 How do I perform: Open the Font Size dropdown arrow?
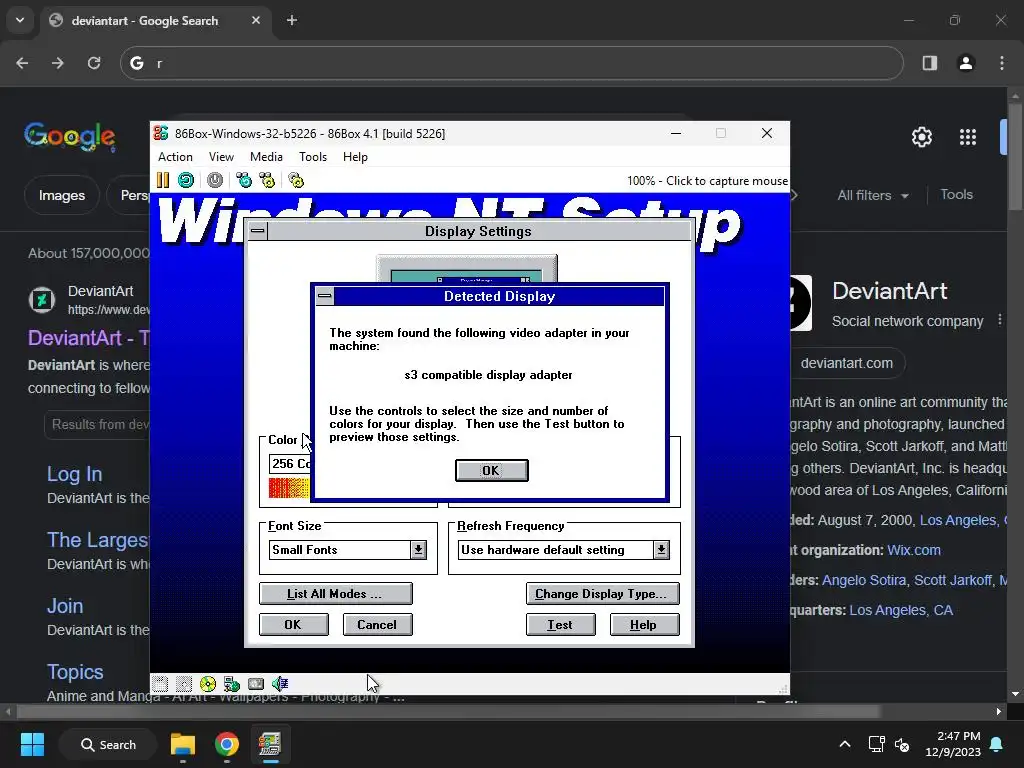coord(418,550)
